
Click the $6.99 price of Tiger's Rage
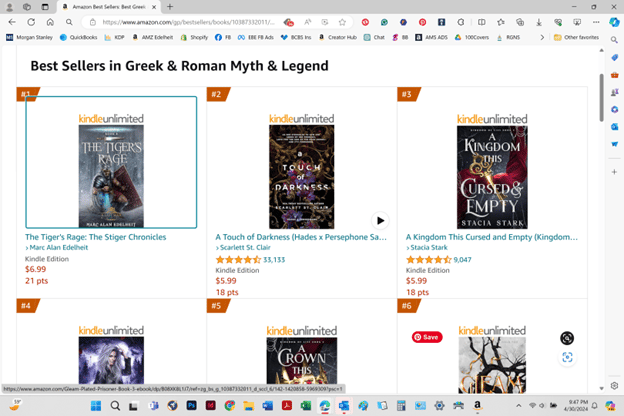tap(35, 269)
